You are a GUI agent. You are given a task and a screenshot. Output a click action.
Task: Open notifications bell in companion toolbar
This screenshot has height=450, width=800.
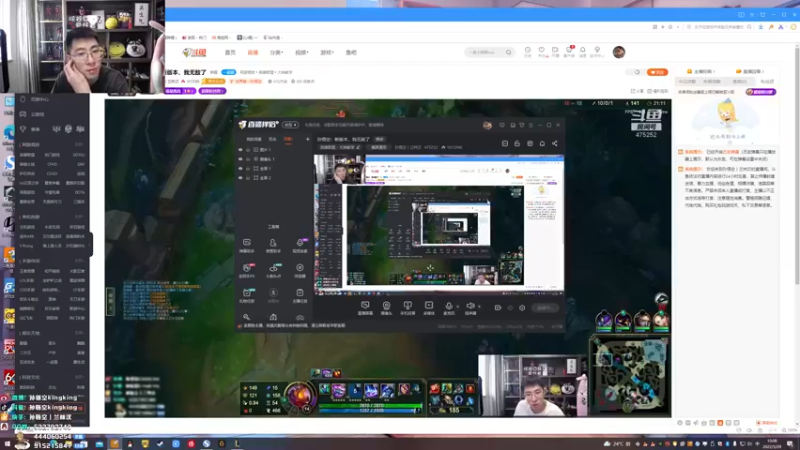tap(542, 144)
